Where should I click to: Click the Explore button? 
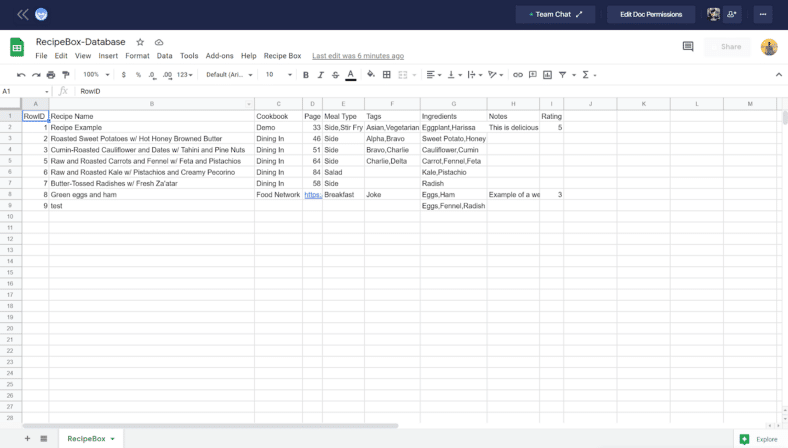pyautogui.click(x=760, y=439)
